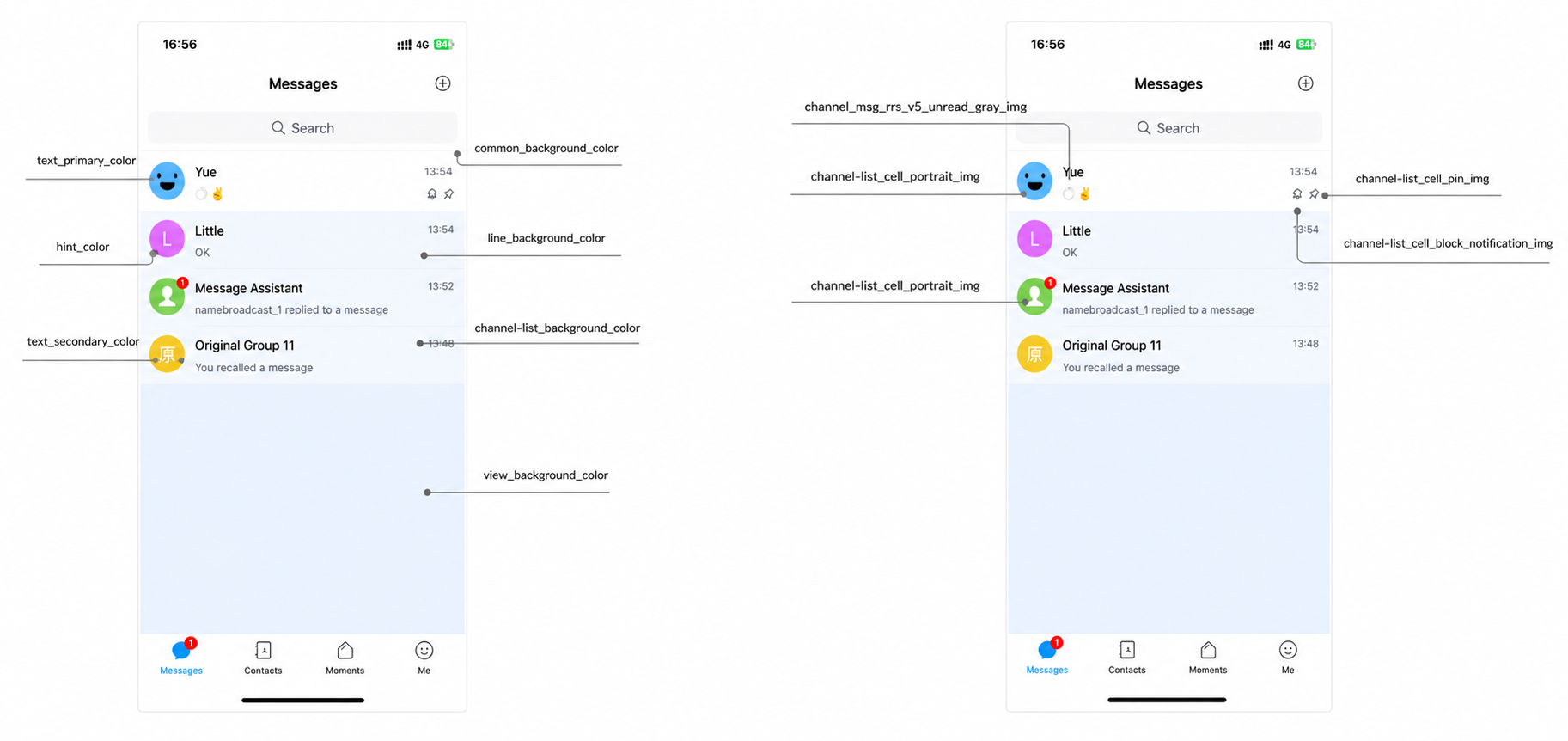The height and width of the screenshot is (741, 1568).
Task: Open Little conversation in left phone
Action: point(302,240)
